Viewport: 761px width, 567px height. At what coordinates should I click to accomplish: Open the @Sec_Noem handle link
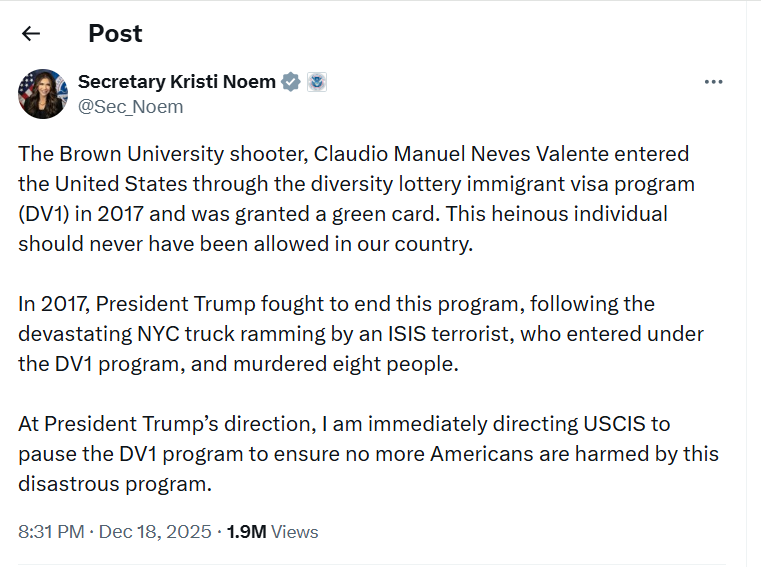[x=130, y=106]
